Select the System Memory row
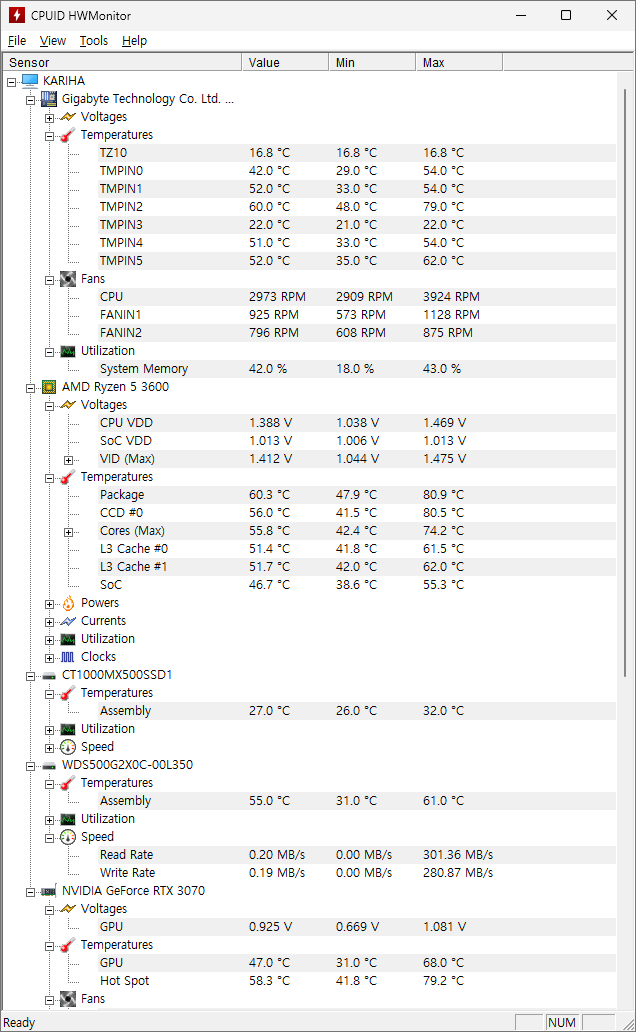 click(358, 369)
